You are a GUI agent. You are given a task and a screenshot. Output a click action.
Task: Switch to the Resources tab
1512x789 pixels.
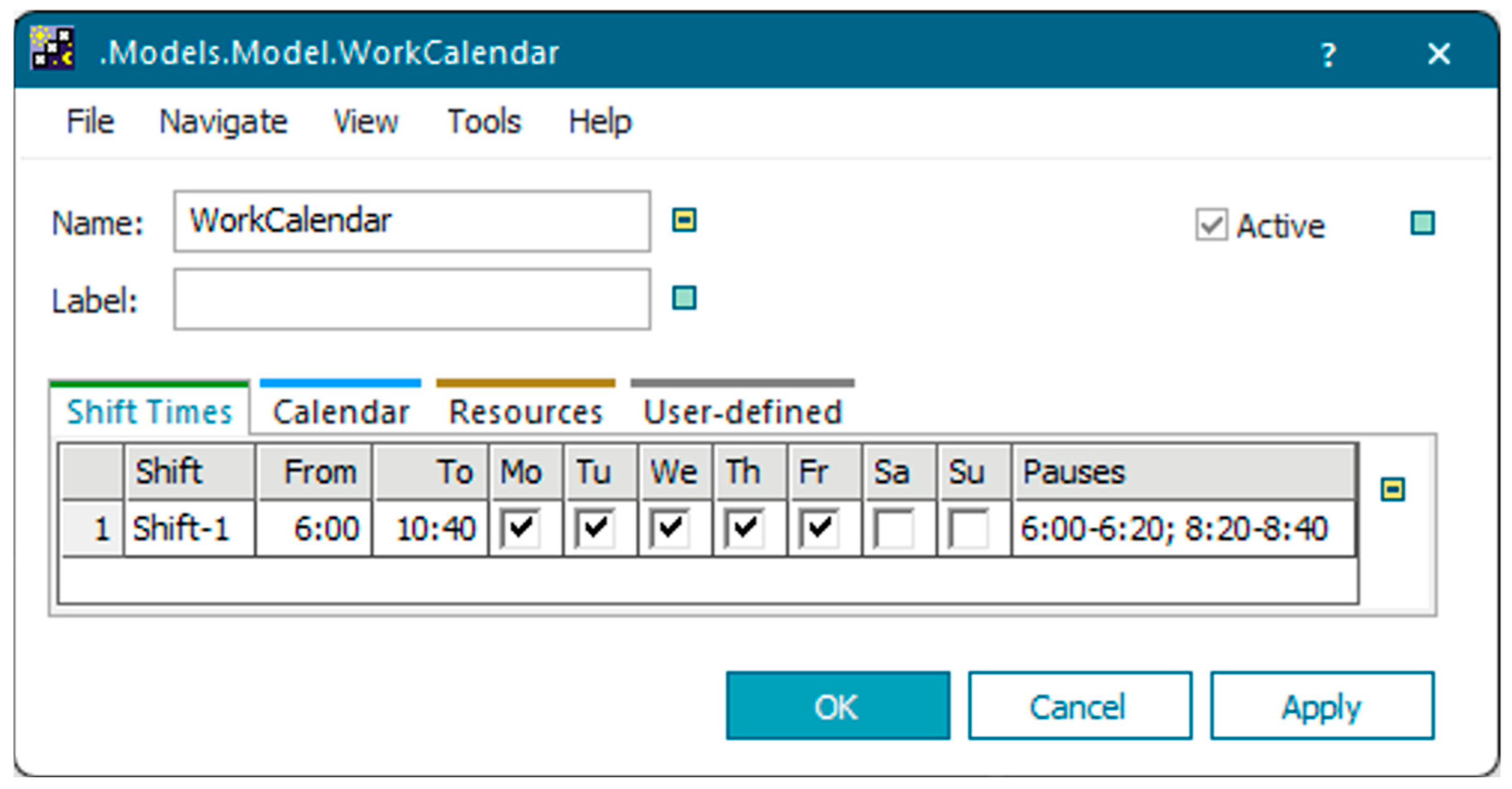pyautogui.click(x=525, y=412)
